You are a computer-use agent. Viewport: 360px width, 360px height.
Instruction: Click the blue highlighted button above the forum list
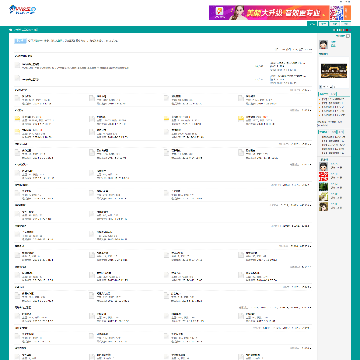point(20,41)
